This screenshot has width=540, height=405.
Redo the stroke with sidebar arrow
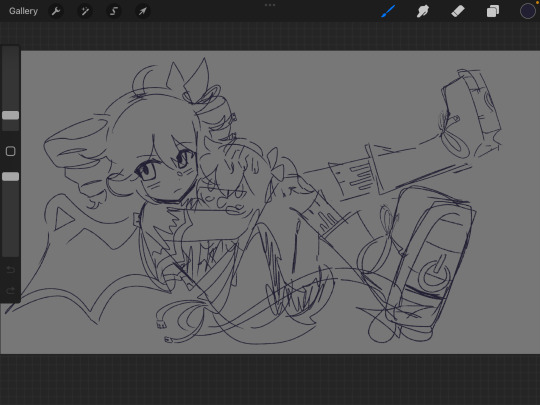coord(10,291)
